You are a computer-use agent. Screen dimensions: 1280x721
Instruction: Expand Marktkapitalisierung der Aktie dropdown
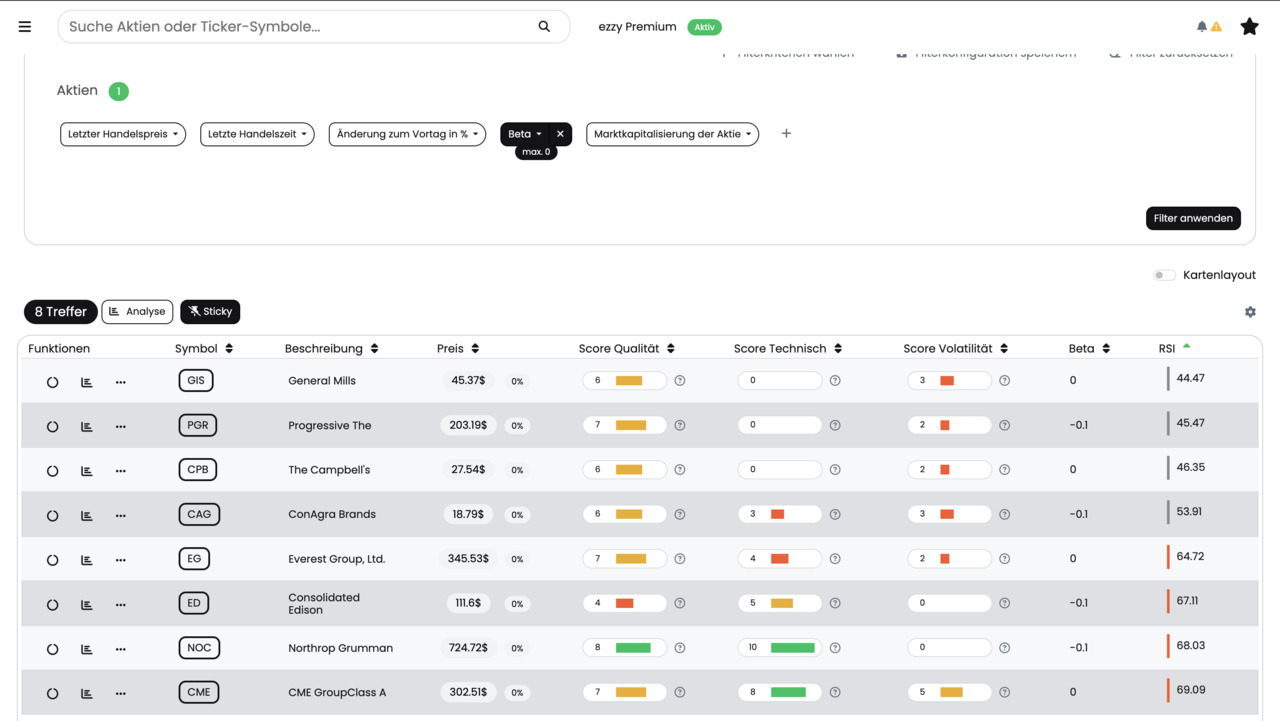pos(672,134)
